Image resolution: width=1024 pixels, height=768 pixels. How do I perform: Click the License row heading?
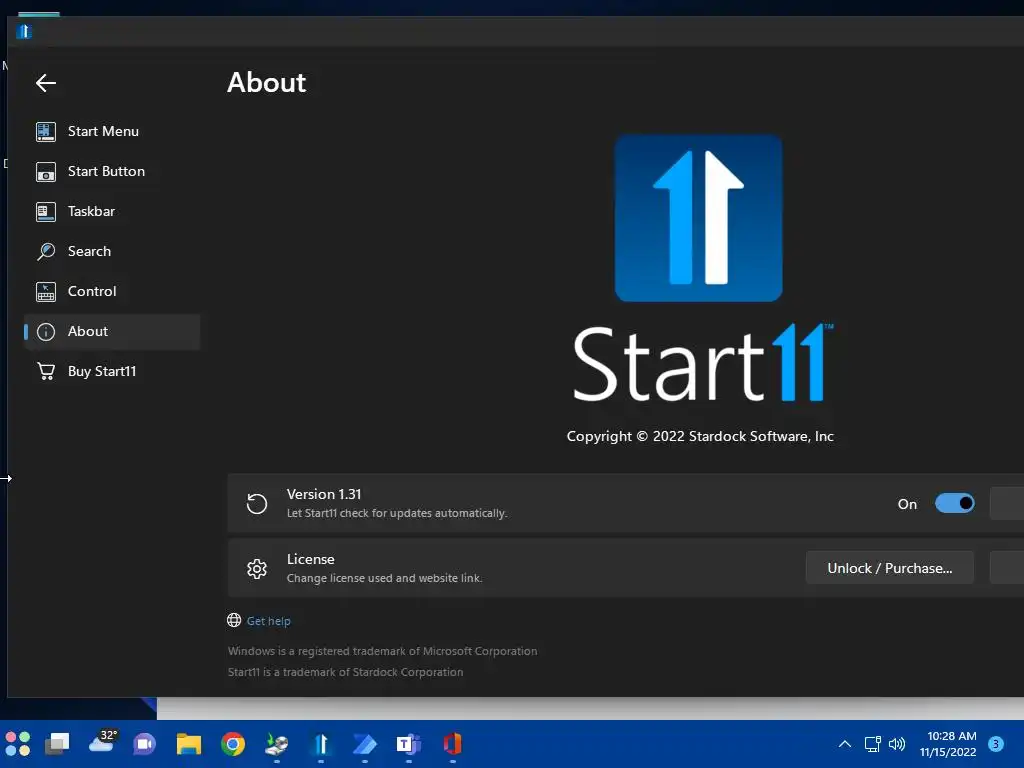click(x=310, y=560)
